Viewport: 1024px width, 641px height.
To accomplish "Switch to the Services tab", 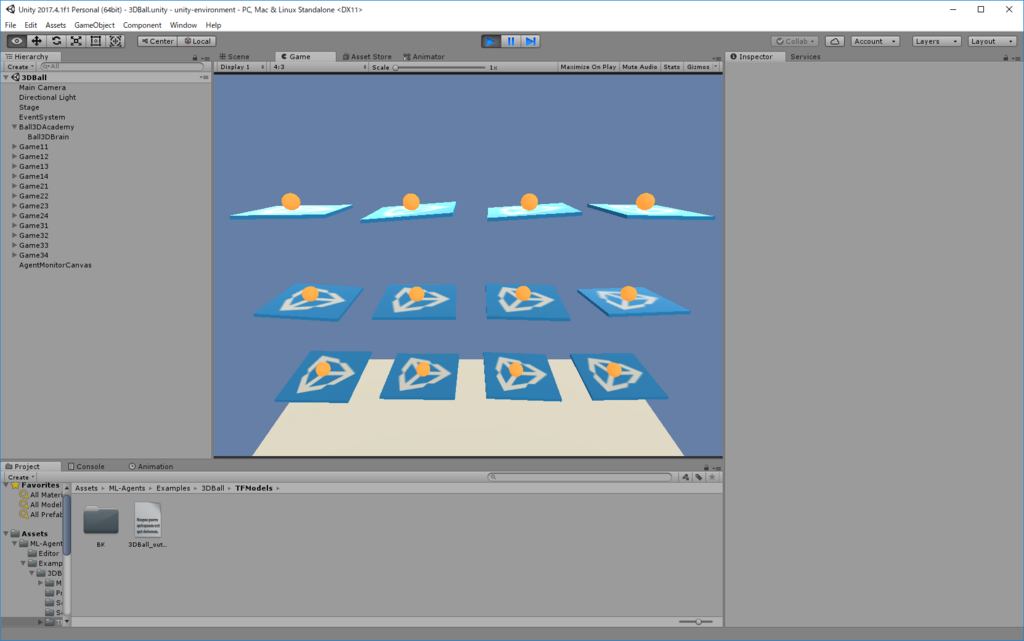I will (805, 57).
